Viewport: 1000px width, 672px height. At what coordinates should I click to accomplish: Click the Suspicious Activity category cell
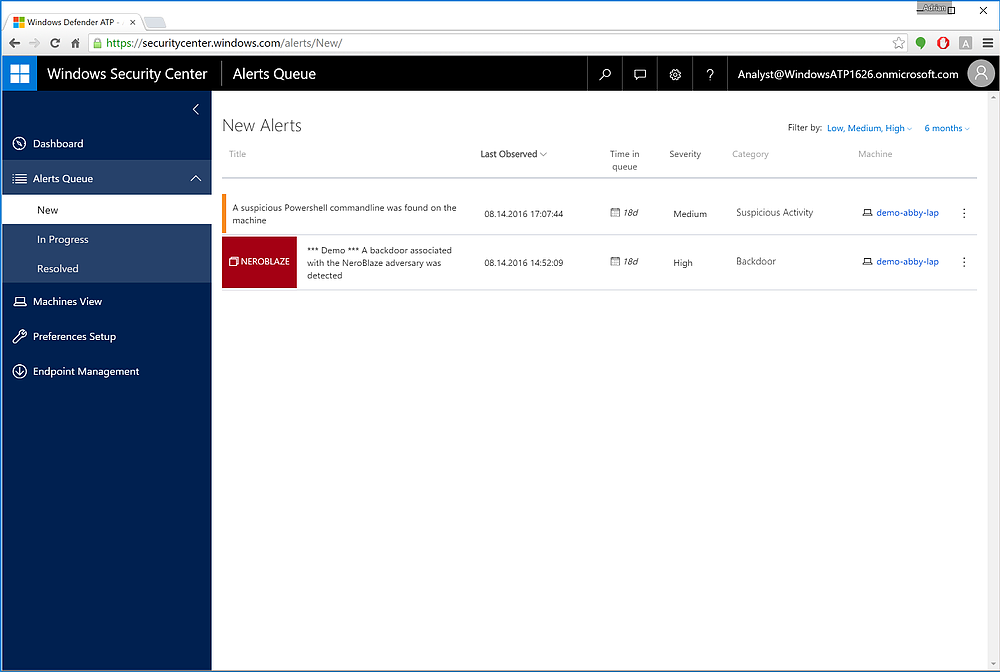pos(774,212)
